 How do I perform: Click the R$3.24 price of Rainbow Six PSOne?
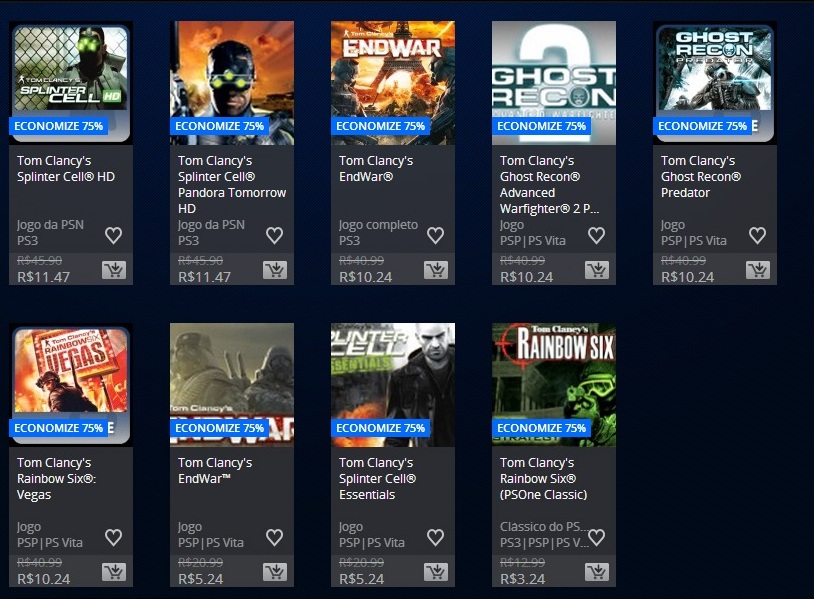tap(522, 579)
